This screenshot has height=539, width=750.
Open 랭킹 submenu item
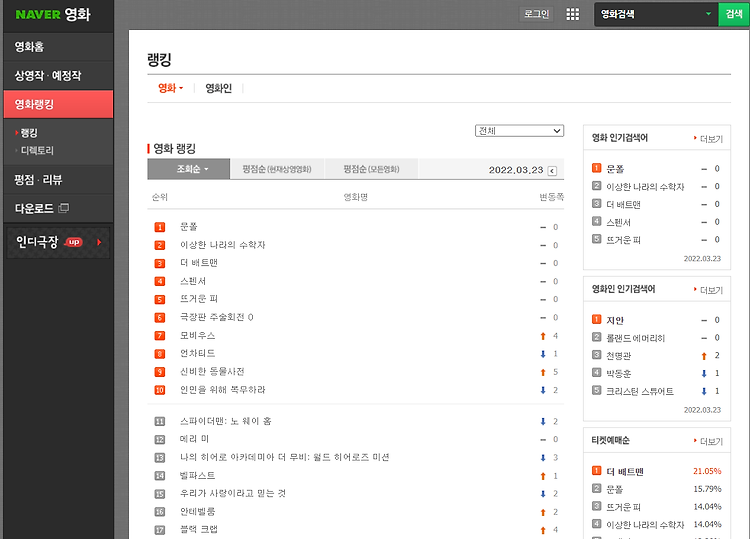[x=29, y=133]
